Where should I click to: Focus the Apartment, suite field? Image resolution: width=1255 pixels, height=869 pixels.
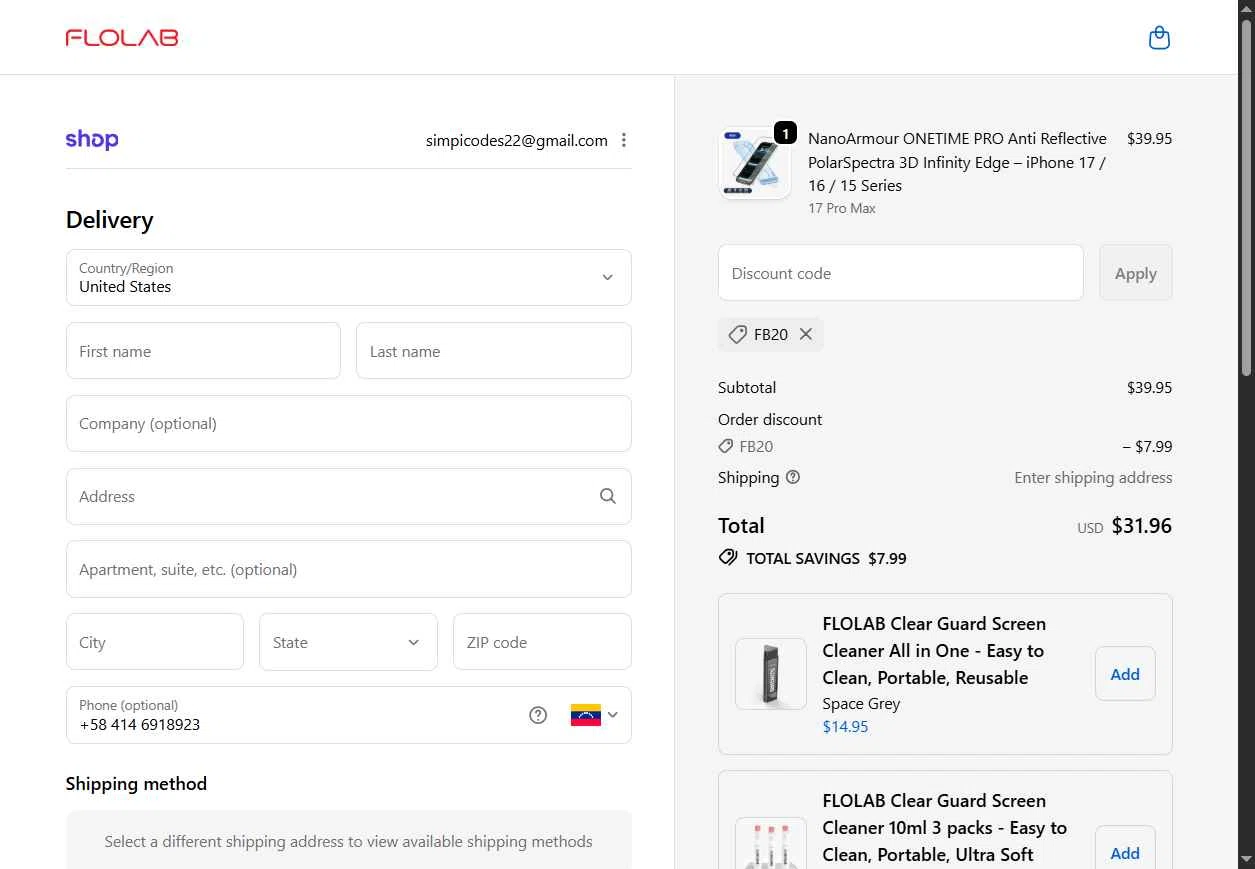(349, 569)
